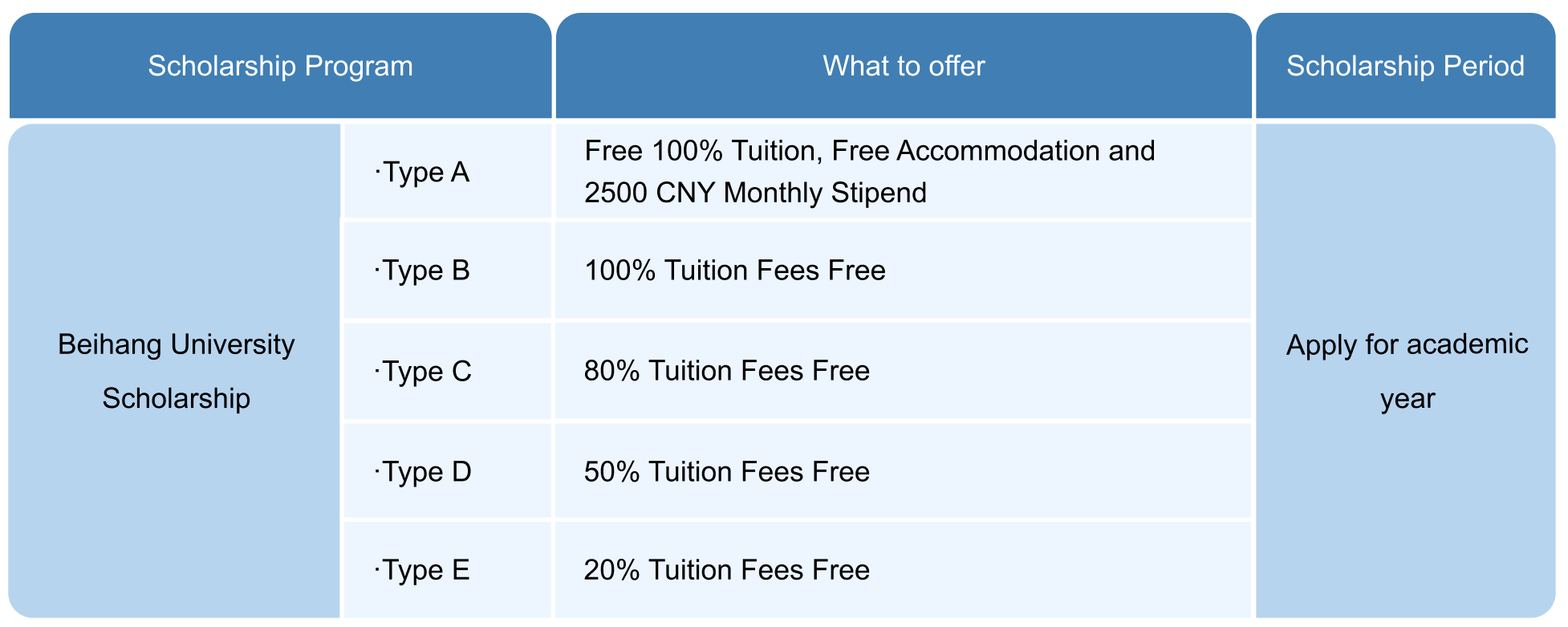Select the Type A row label

[x=423, y=172]
